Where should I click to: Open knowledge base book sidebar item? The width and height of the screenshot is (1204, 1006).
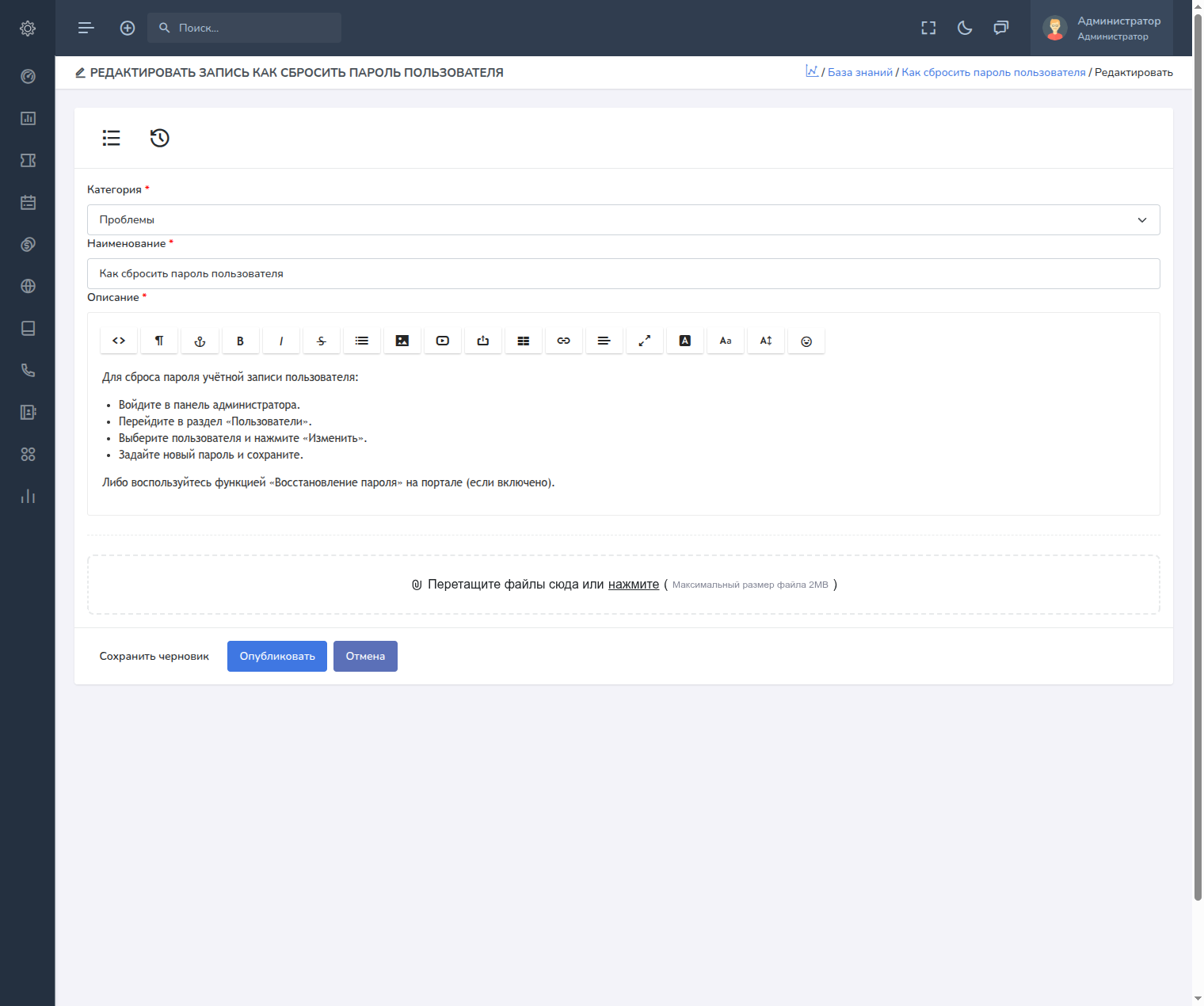tap(28, 328)
